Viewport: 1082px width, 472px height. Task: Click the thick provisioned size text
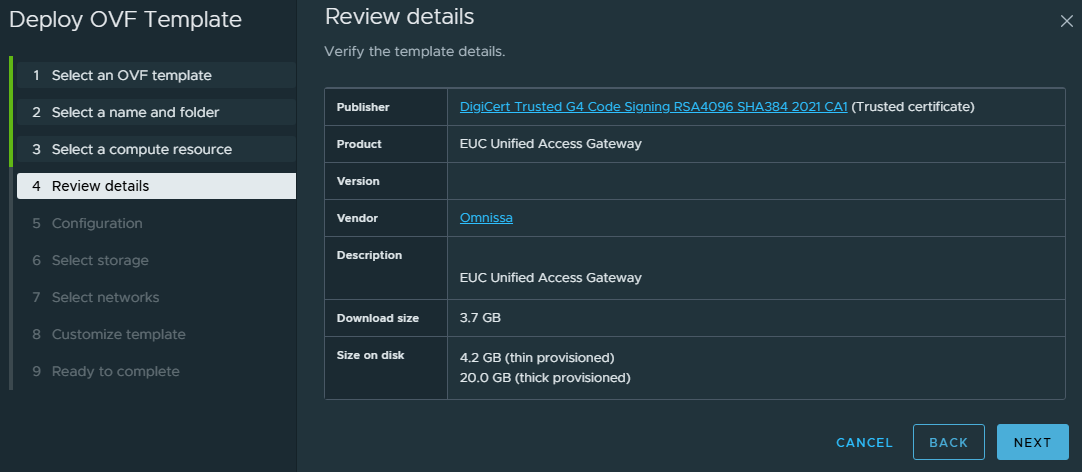(544, 378)
